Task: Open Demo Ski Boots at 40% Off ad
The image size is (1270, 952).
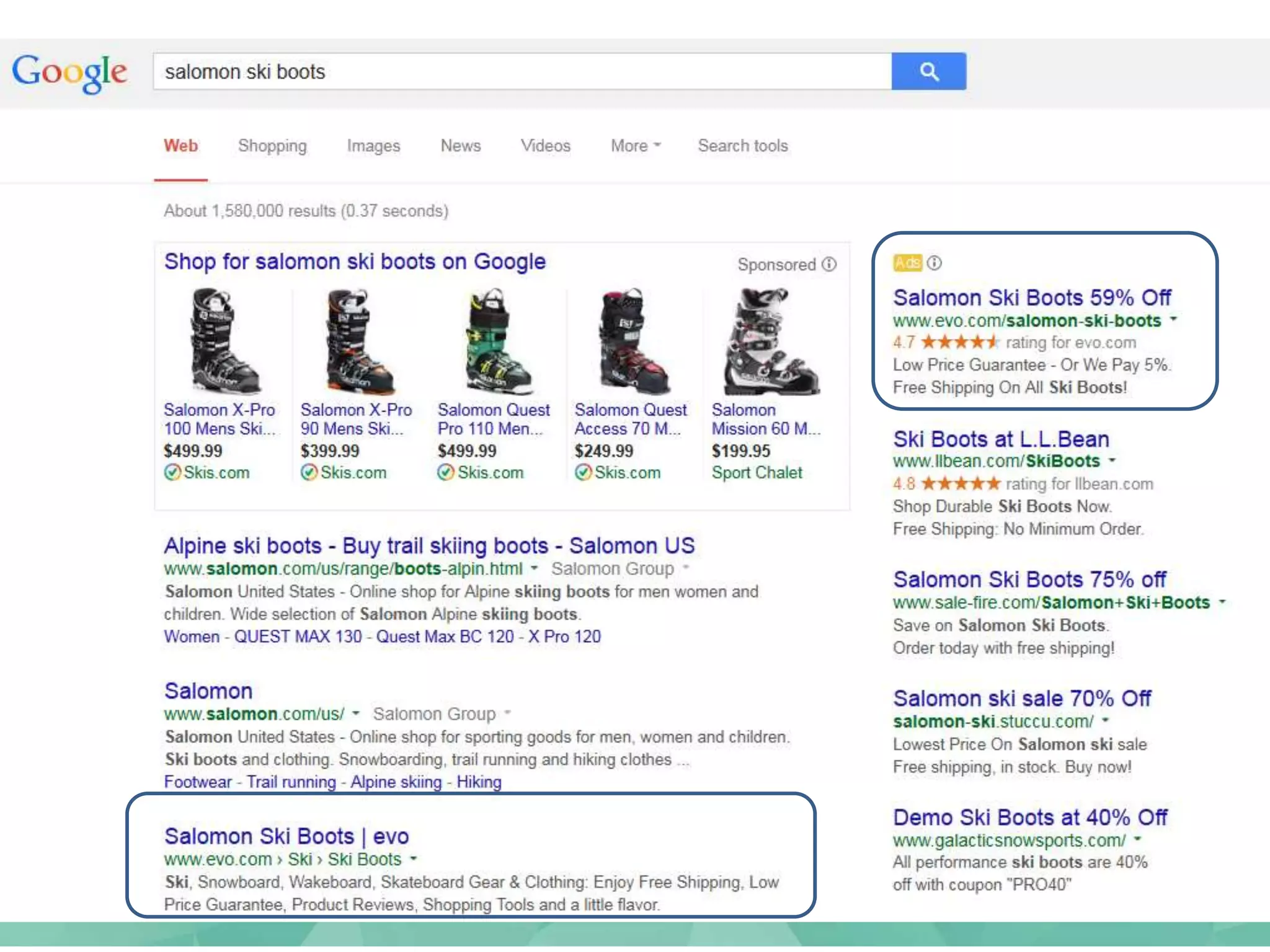Action: 1029,818
